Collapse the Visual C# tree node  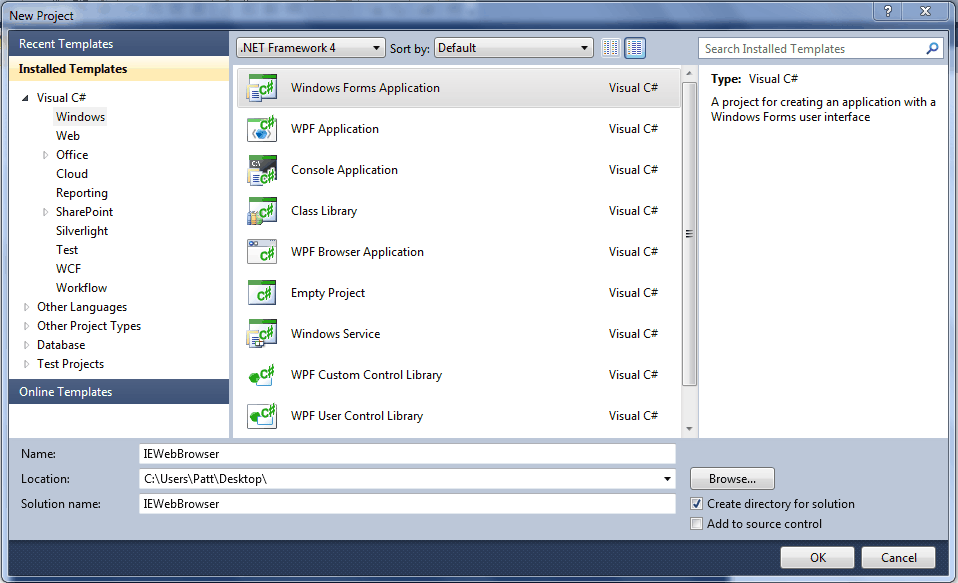[25, 98]
